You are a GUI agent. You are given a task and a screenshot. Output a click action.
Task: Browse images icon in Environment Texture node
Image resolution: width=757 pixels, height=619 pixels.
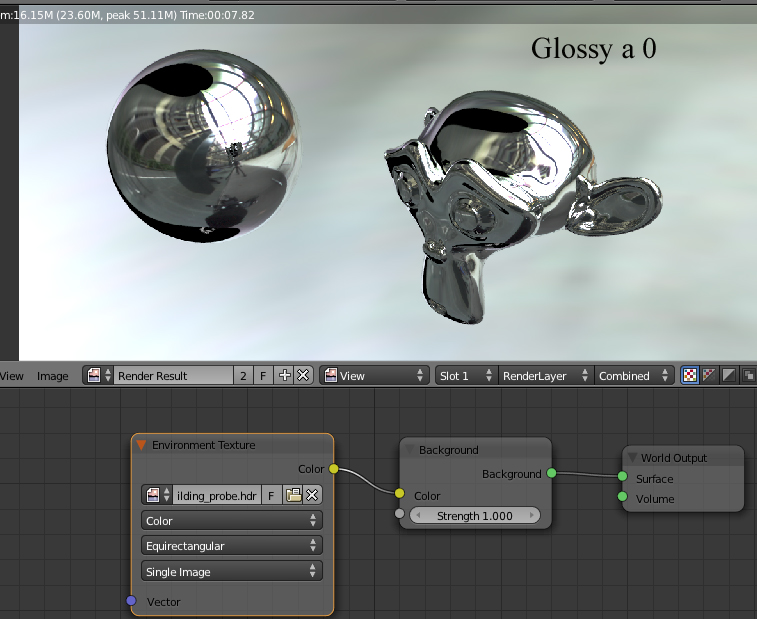pos(157,495)
